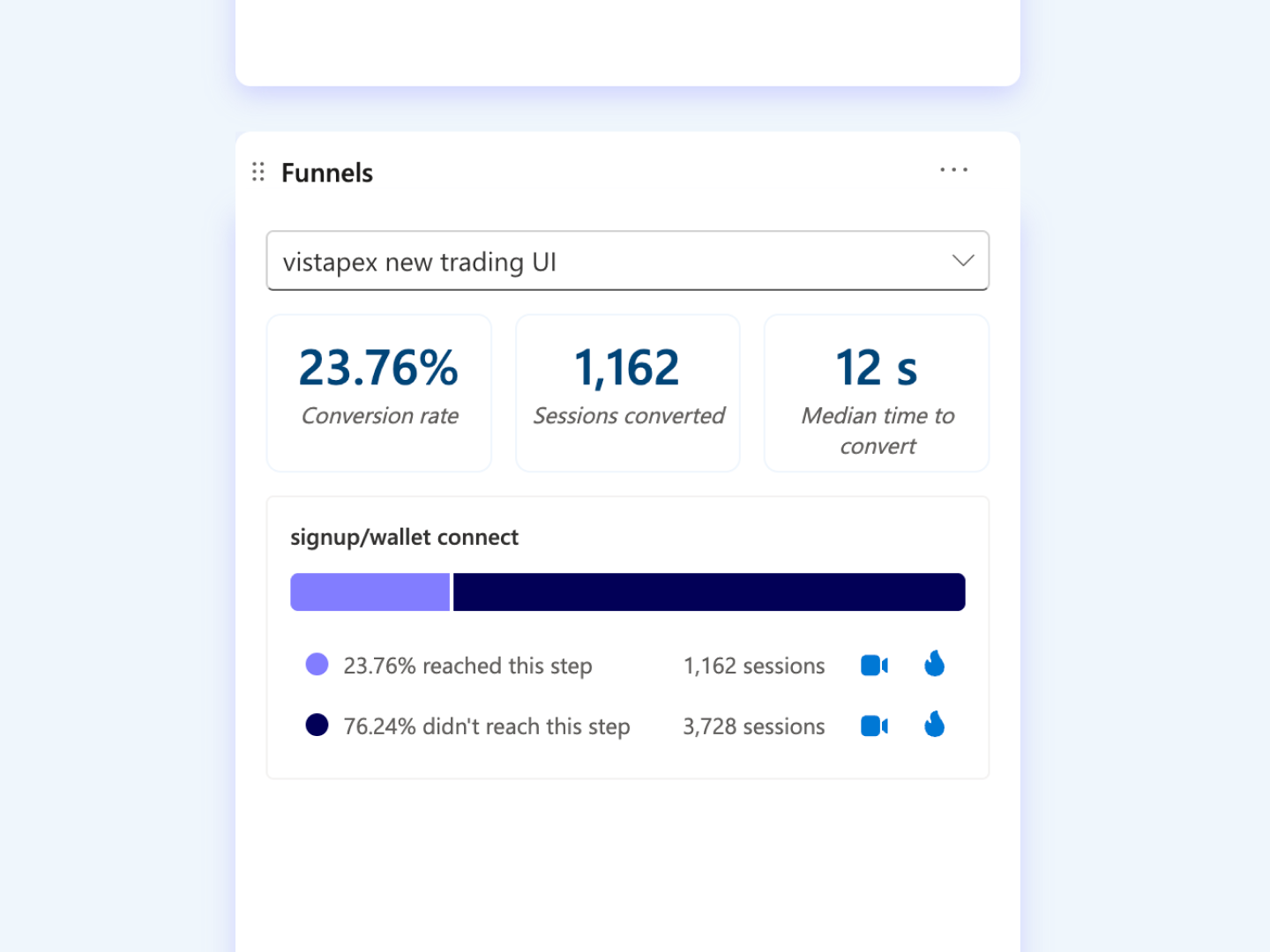Open the Funnels card more options menu
Viewport: 1270px width, 952px height.
(x=953, y=169)
